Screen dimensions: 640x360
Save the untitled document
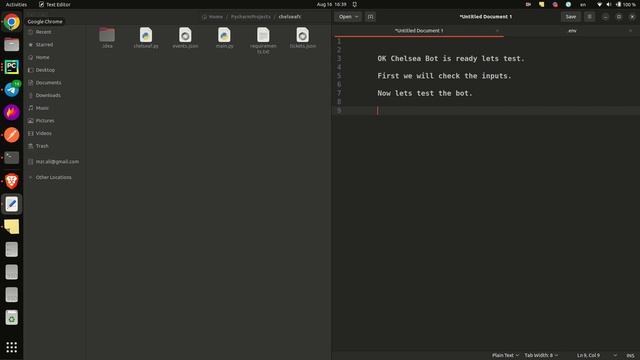571,17
